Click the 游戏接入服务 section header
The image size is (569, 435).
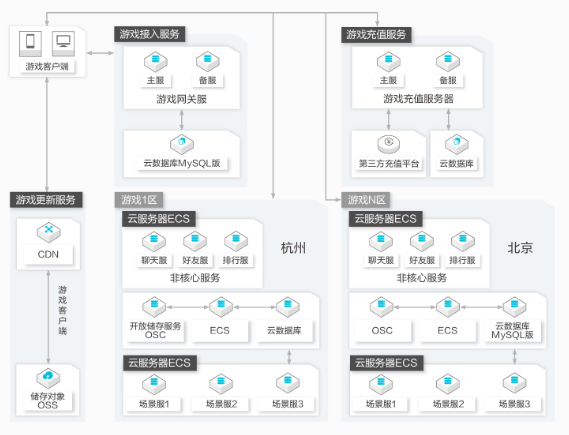coord(150,34)
